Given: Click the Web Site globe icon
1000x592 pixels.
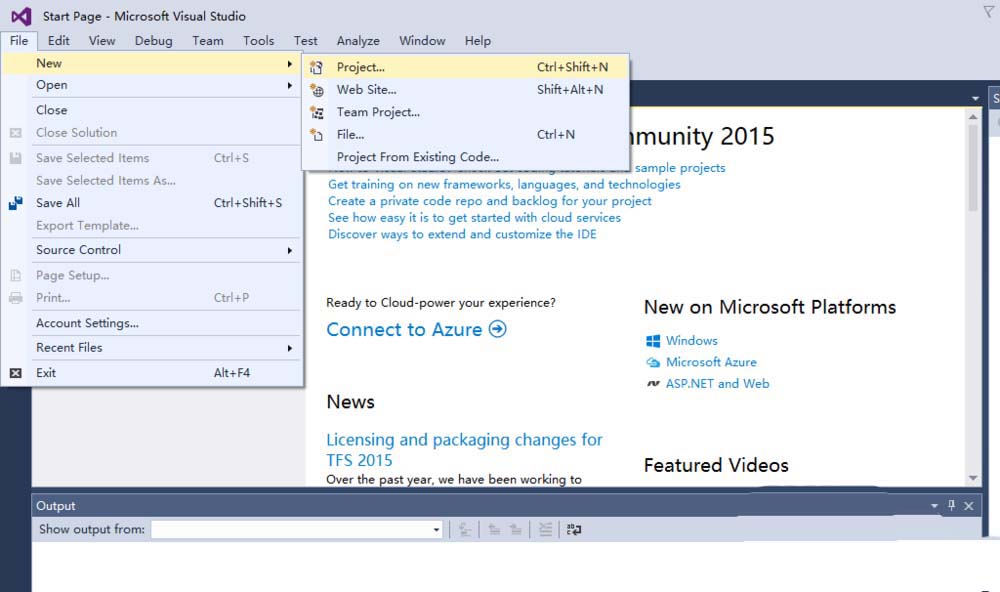Looking at the screenshot, I should coord(317,90).
